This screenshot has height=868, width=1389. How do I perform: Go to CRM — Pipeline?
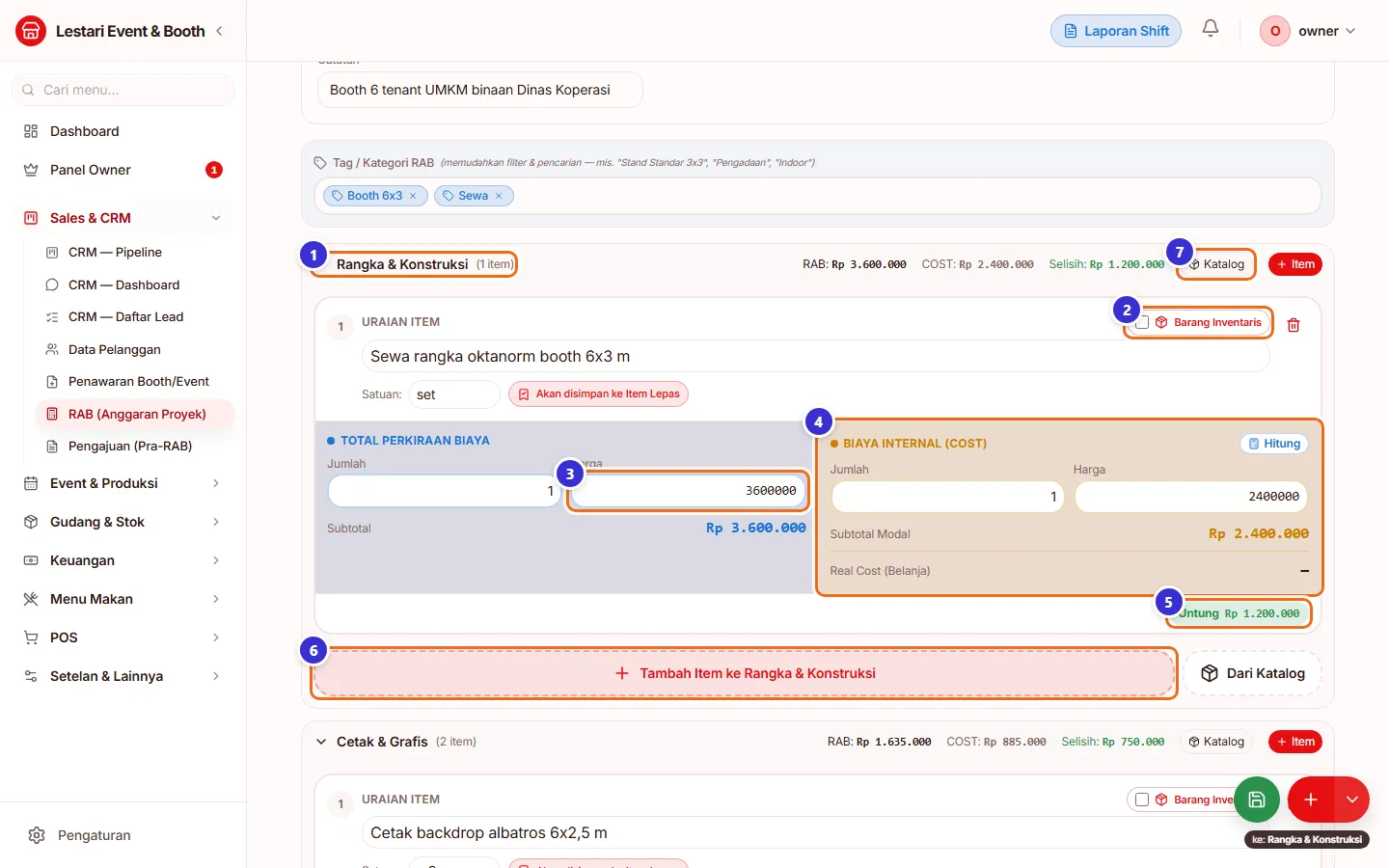(134, 253)
